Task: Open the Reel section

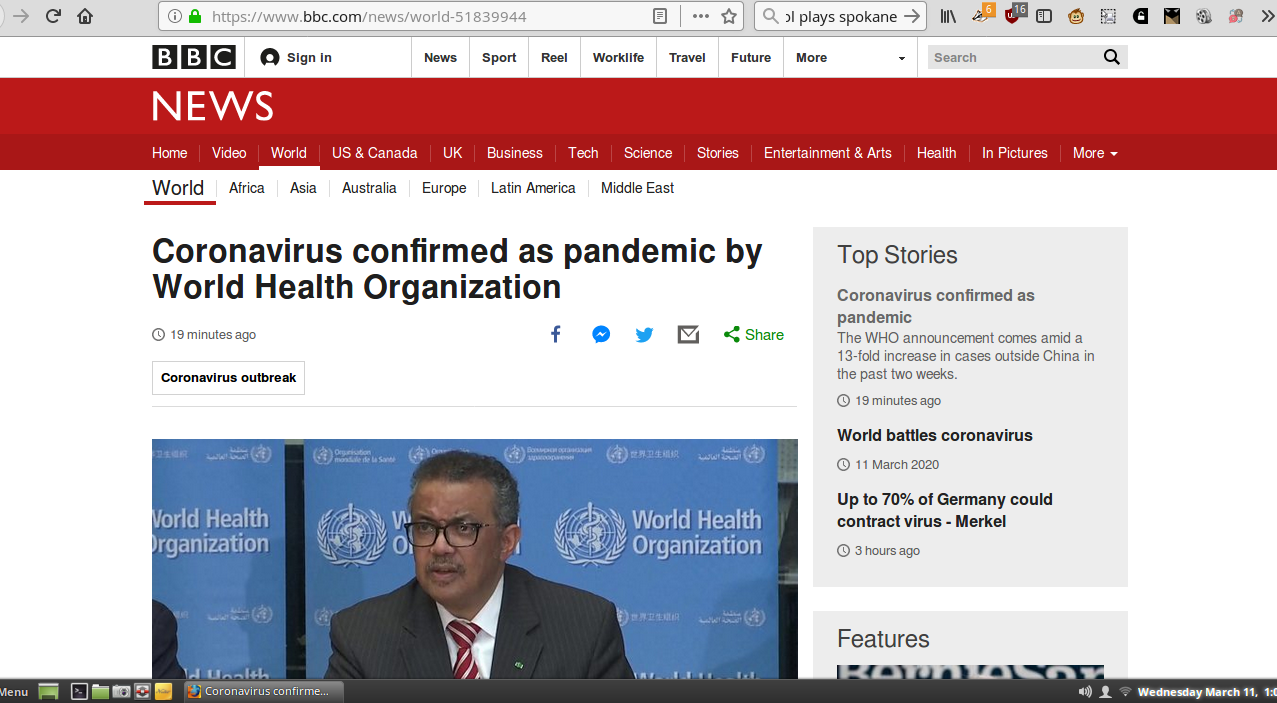Action: click(x=554, y=57)
